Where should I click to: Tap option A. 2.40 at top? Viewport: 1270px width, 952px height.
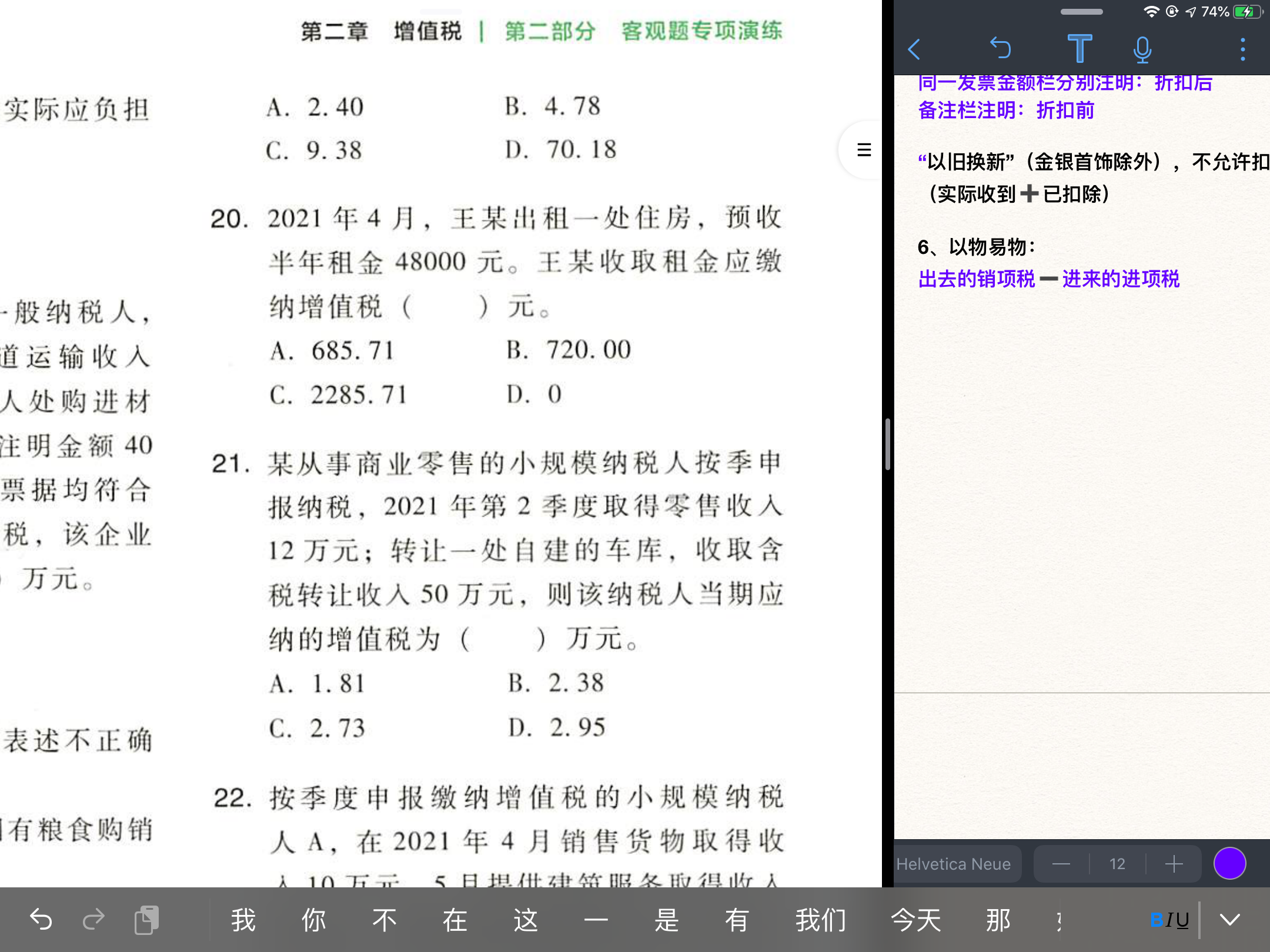pos(315,108)
